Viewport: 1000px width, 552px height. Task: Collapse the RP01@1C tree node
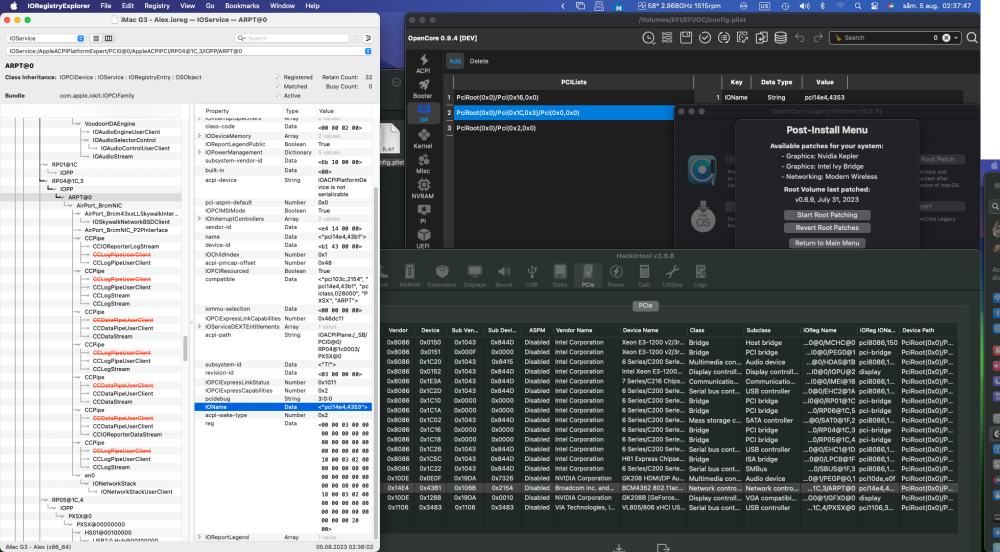pos(45,164)
